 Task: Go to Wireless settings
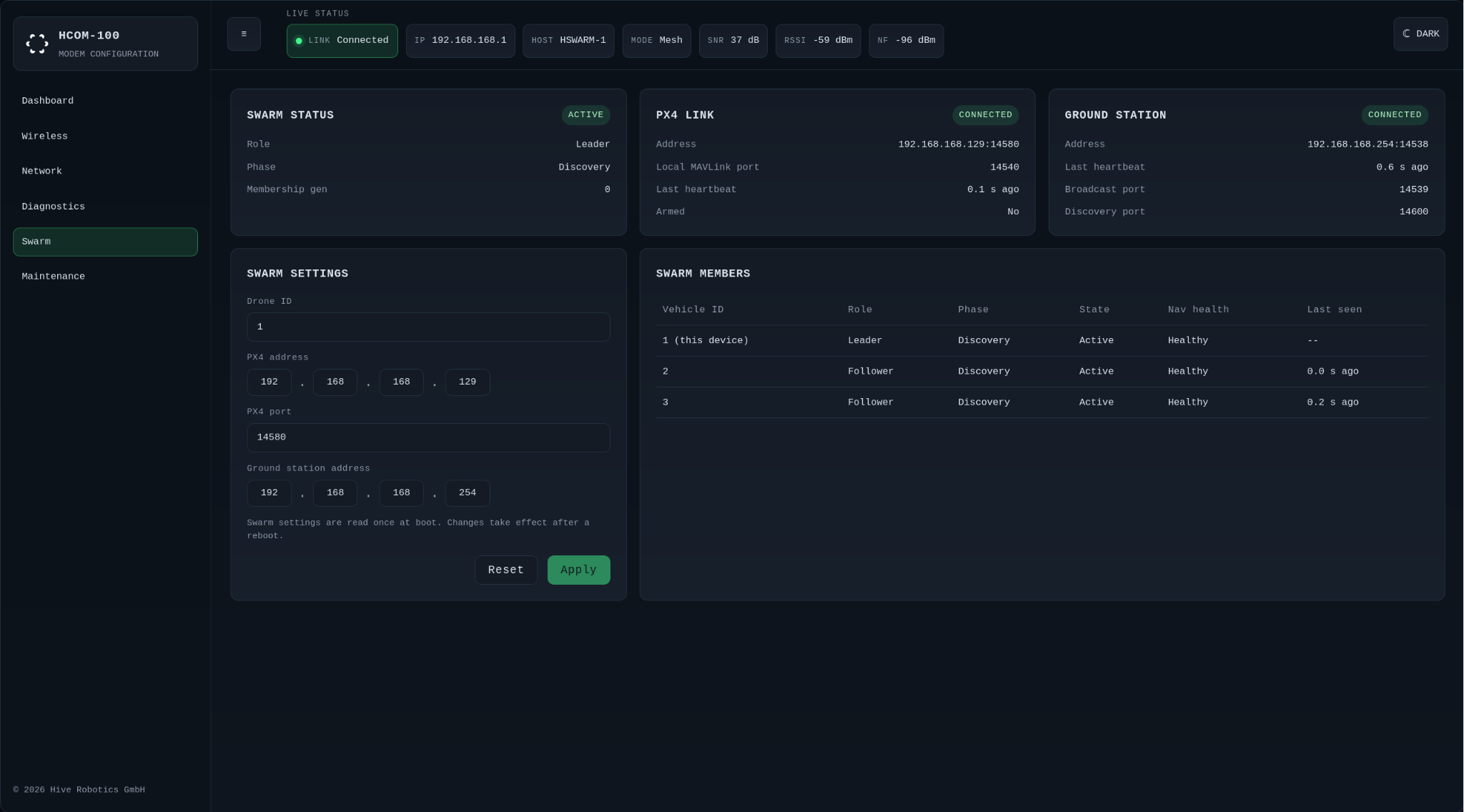pos(105,137)
